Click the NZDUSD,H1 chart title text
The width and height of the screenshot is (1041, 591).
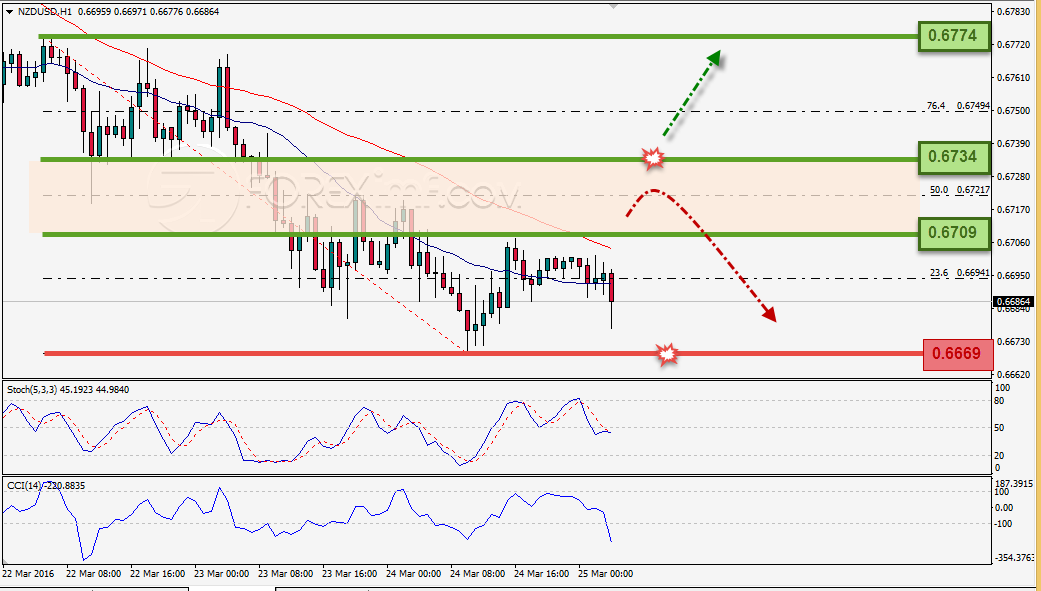coord(45,12)
